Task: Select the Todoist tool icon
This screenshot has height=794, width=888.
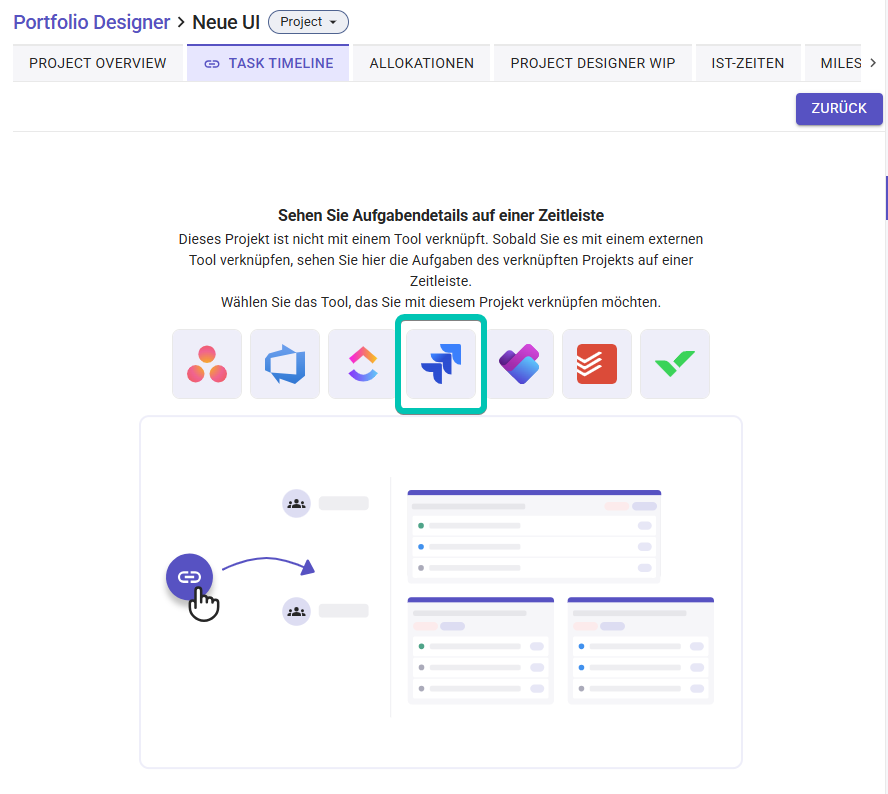Action: pos(597,364)
